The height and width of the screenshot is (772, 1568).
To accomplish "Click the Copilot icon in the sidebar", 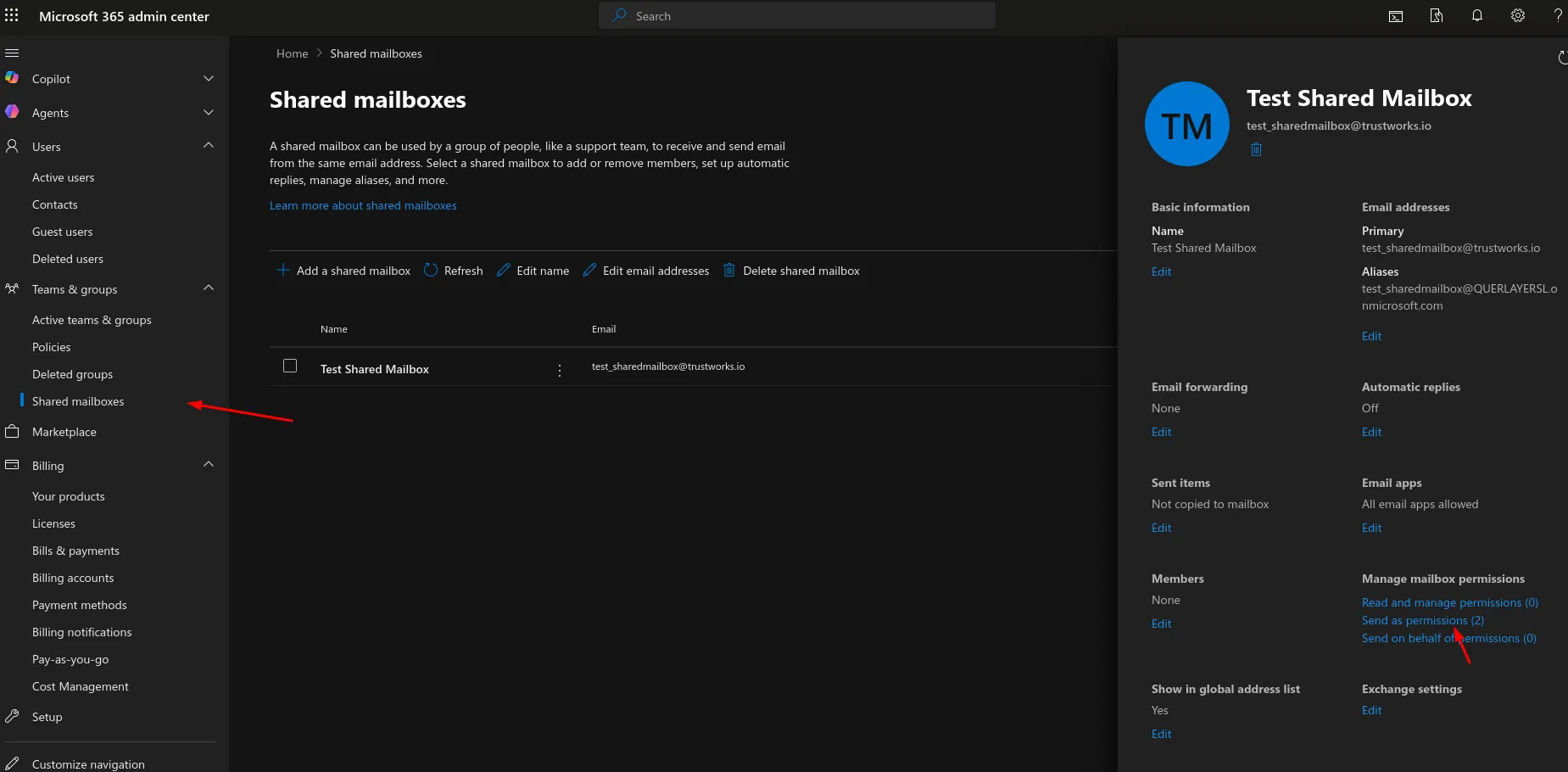I will [12, 78].
